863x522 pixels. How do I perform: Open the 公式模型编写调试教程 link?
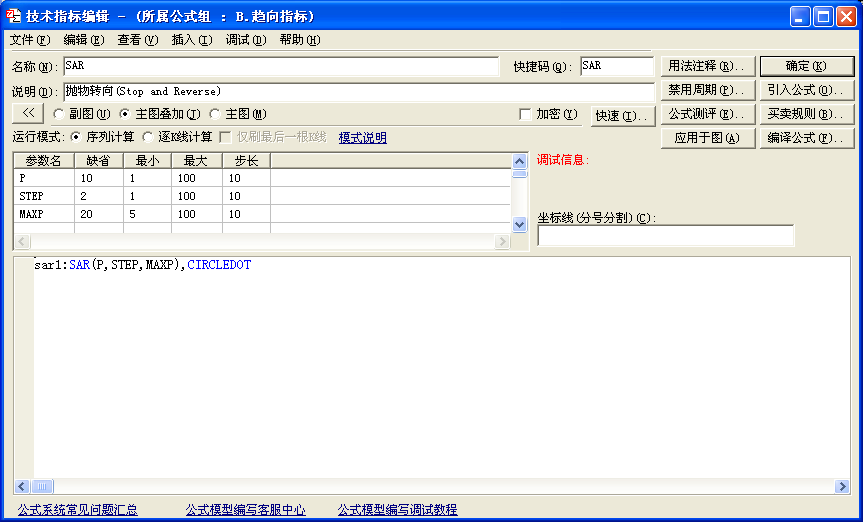point(397,510)
